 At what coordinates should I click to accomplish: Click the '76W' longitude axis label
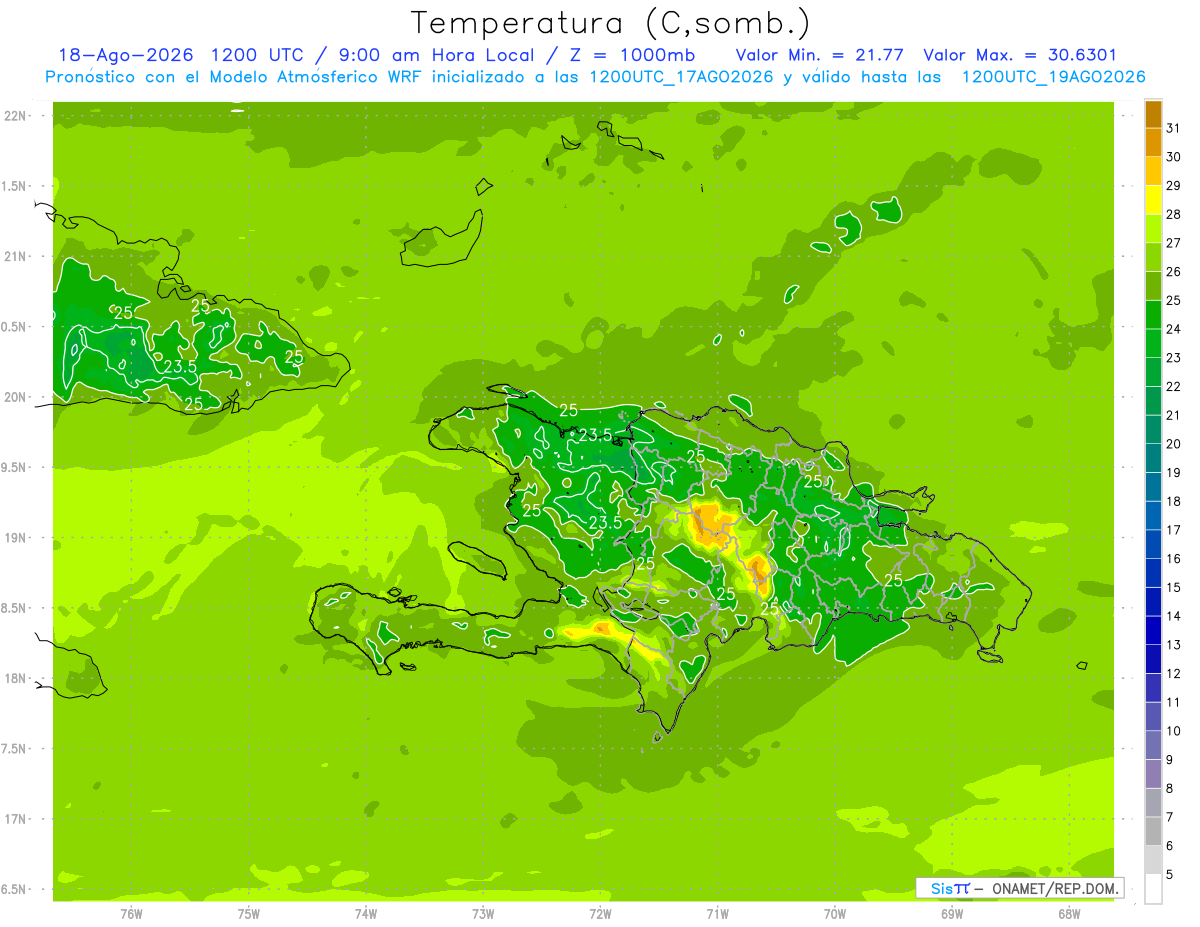(131, 913)
